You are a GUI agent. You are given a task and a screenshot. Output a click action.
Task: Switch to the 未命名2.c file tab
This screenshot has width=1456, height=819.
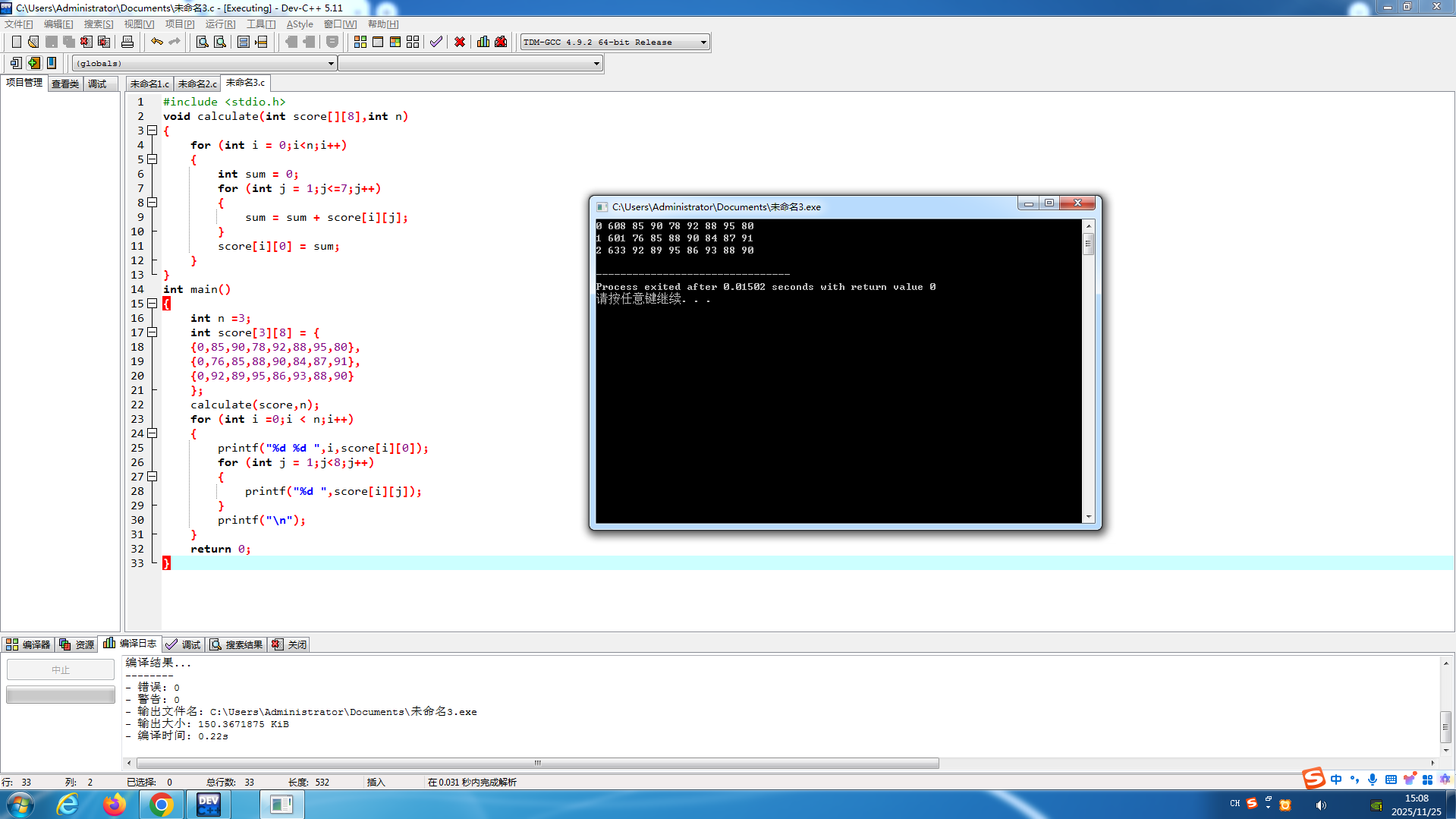(197, 83)
